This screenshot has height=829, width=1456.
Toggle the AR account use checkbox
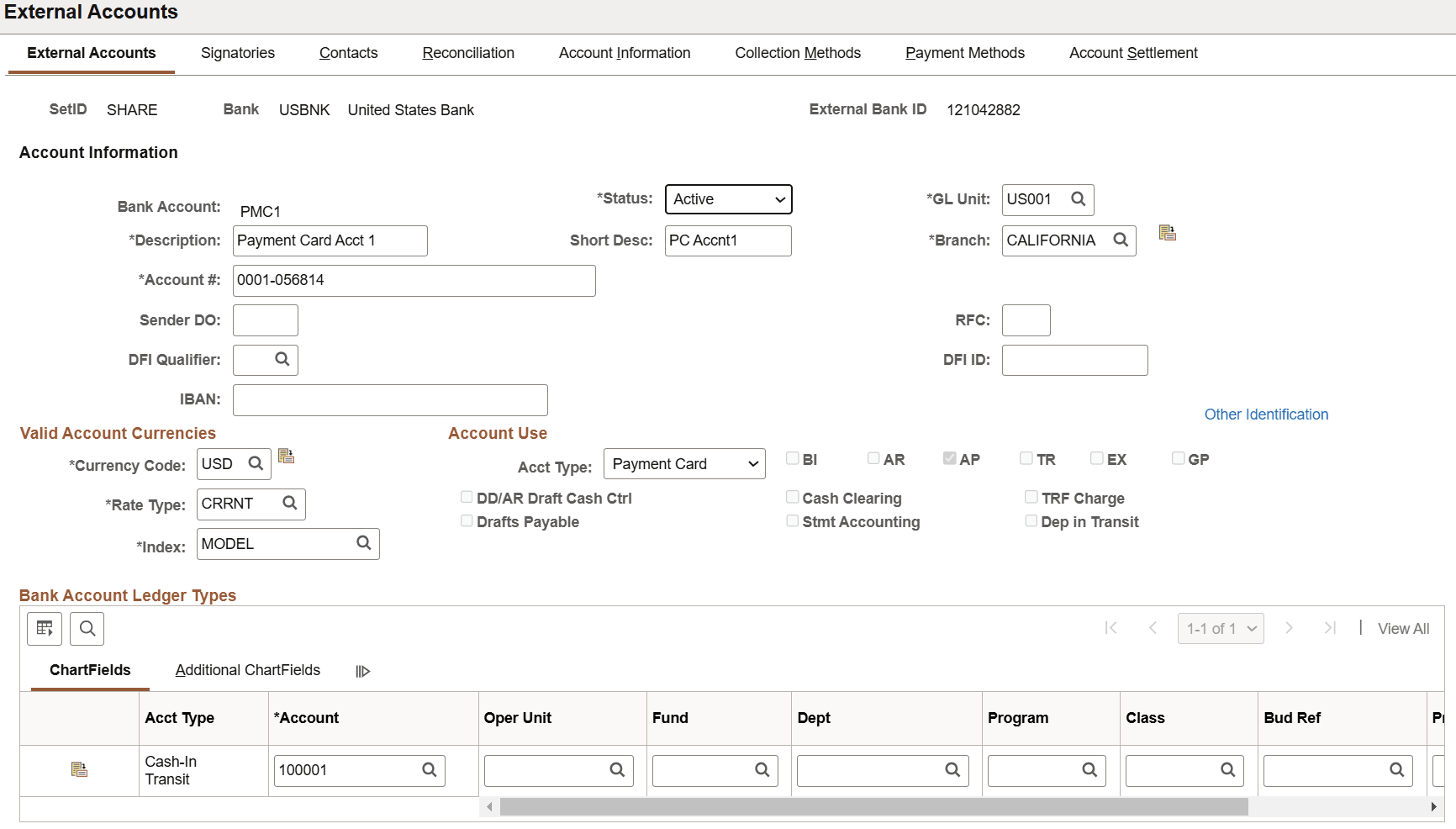point(873,458)
